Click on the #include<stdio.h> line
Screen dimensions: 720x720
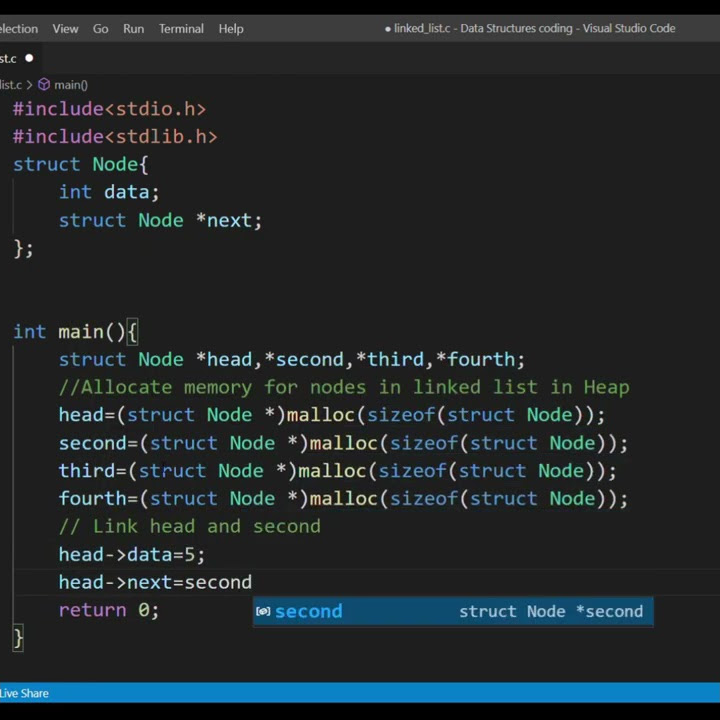pyautogui.click(x=109, y=109)
